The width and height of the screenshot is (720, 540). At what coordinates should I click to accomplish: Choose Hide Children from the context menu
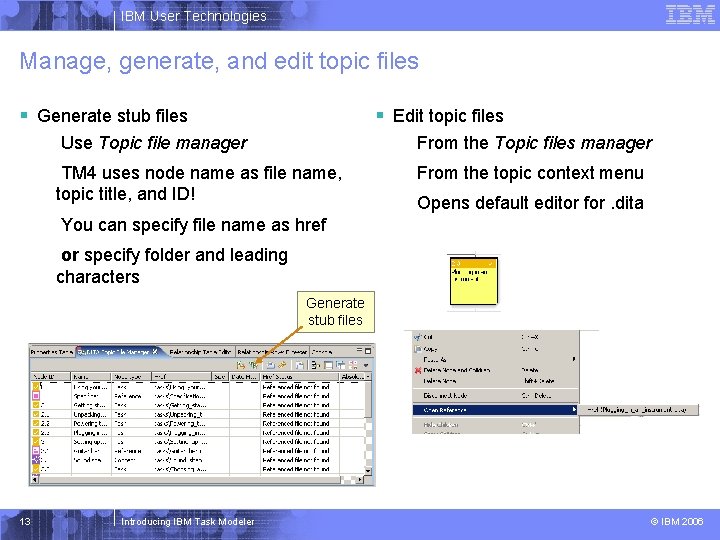[x=495, y=425]
